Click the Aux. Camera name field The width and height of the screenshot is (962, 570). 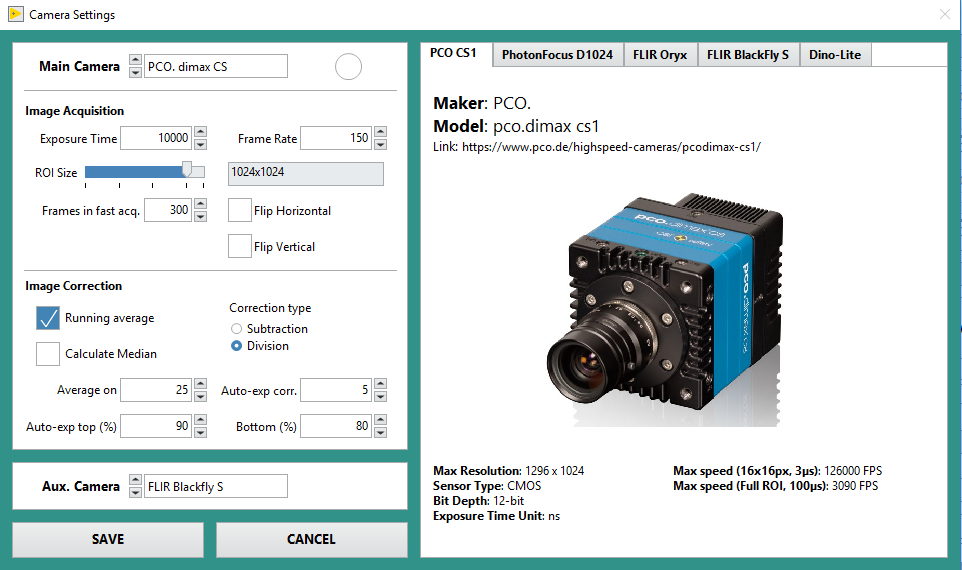pos(216,486)
